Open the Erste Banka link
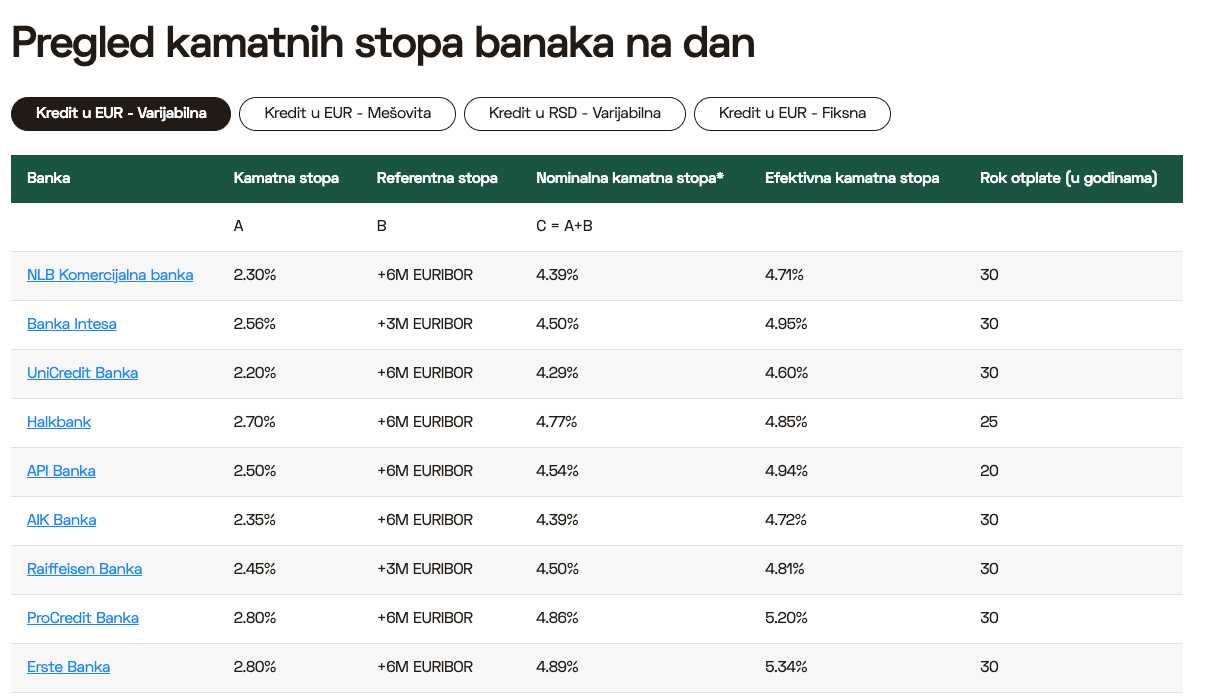Screen dimensions: 1215x700 68,667
